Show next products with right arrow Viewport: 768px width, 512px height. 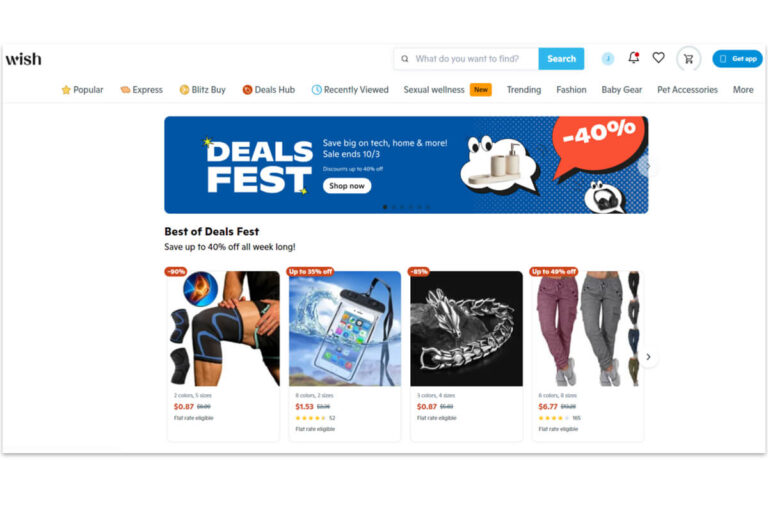pyautogui.click(x=648, y=357)
